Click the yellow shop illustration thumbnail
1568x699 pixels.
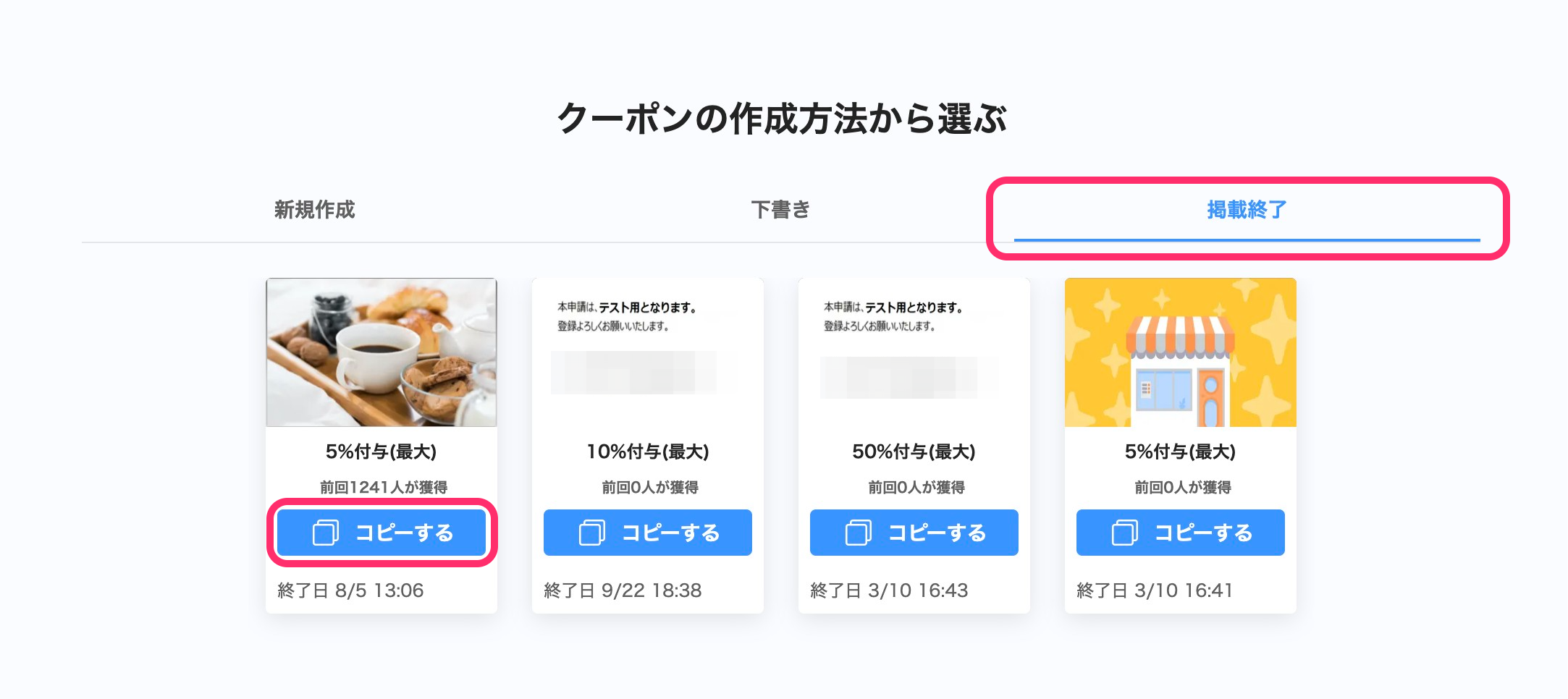pyautogui.click(x=1180, y=352)
